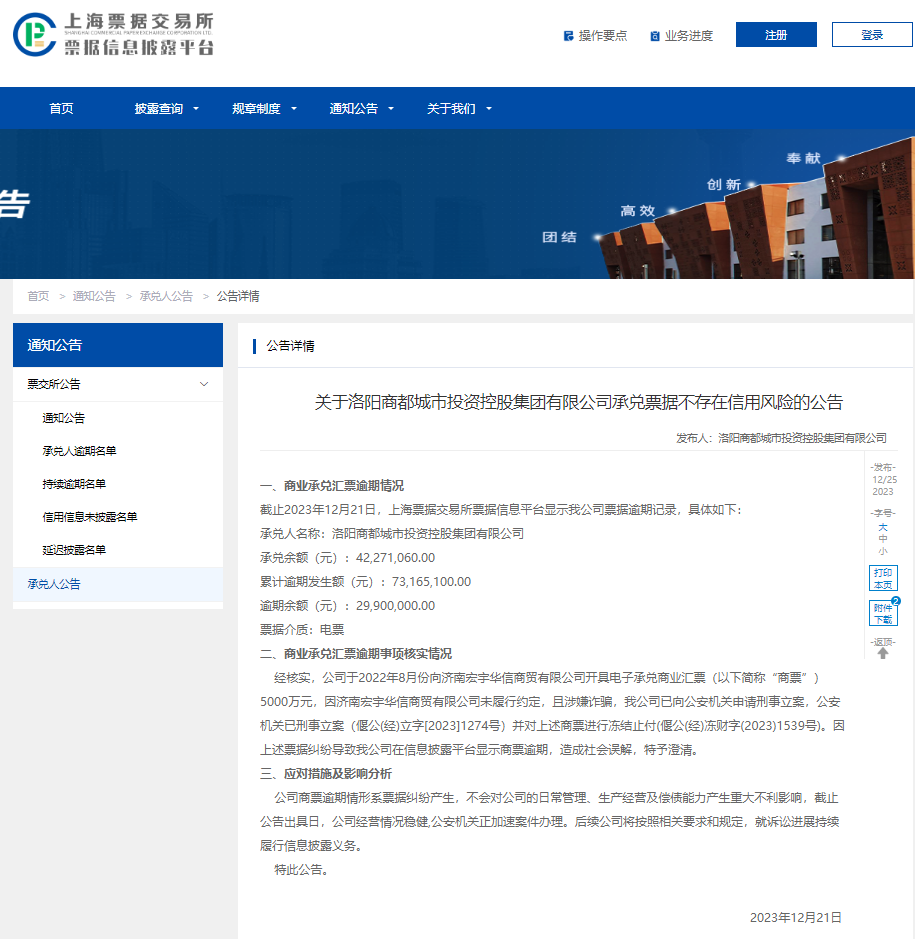Click the 票据介质：电票 line

click(302, 629)
